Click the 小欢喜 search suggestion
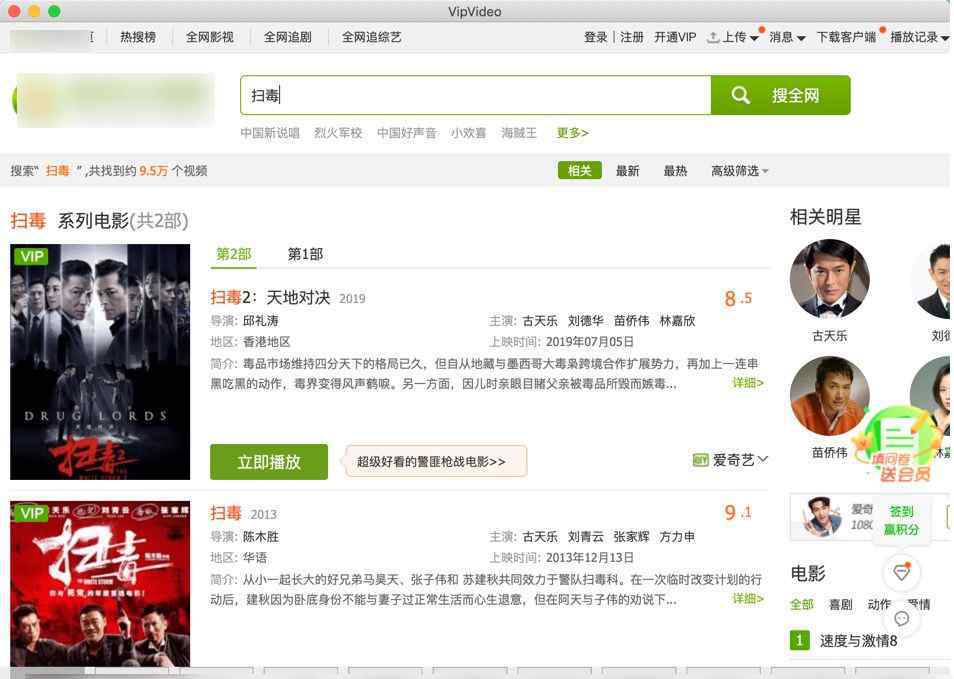 coord(468,133)
